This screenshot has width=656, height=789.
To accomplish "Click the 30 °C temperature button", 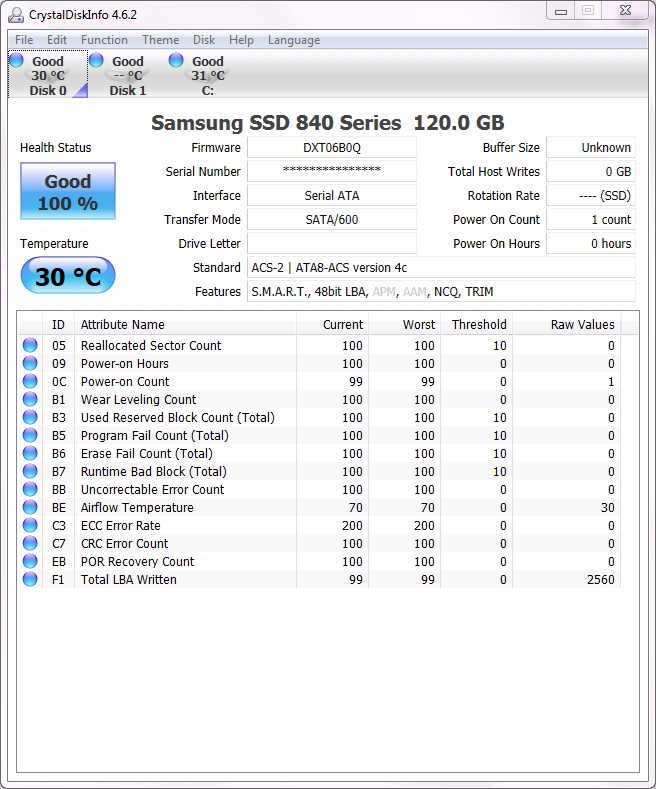I will [68, 276].
